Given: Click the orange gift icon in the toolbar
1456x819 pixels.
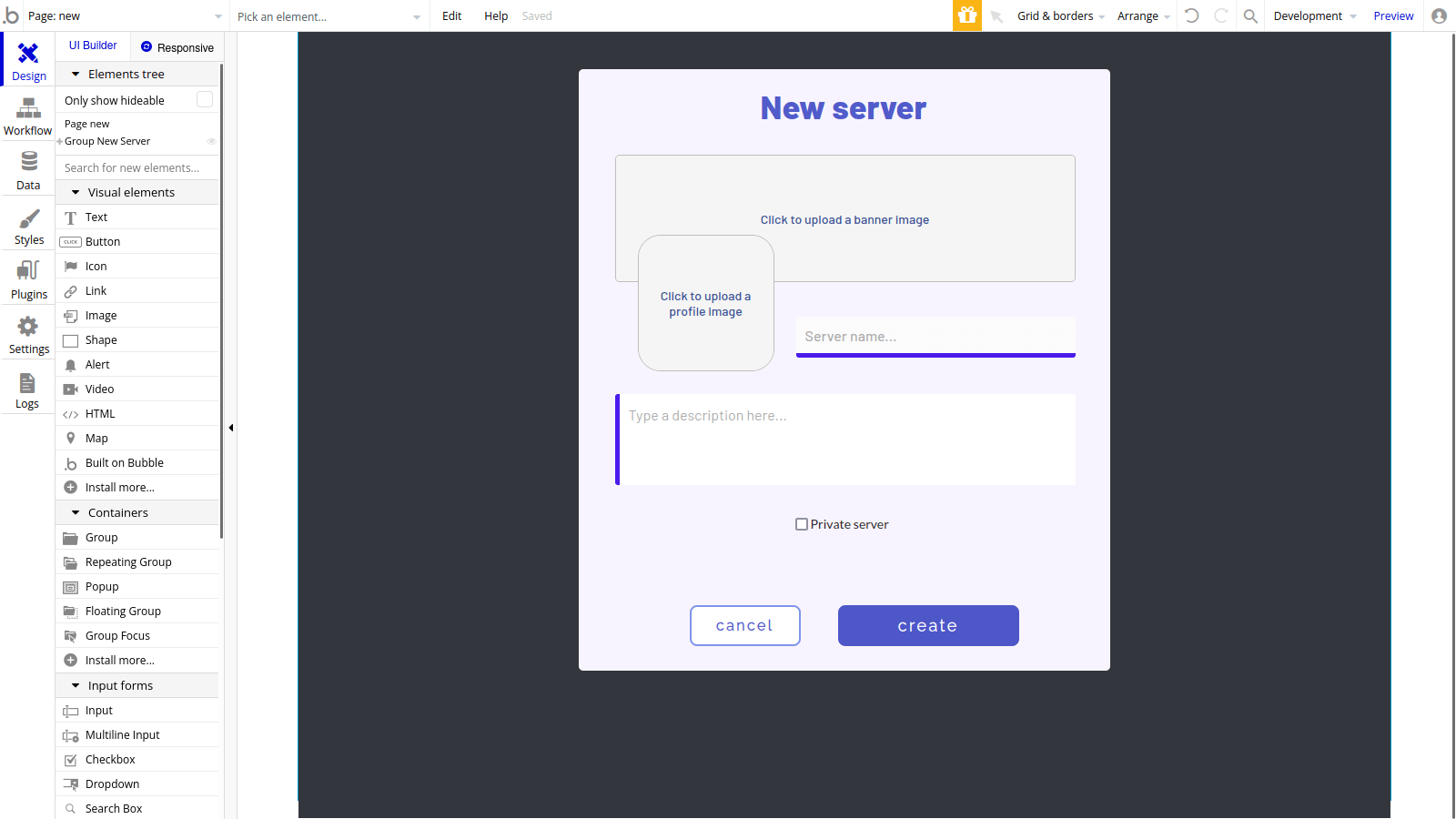Looking at the screenshot, I should point(966,15).
